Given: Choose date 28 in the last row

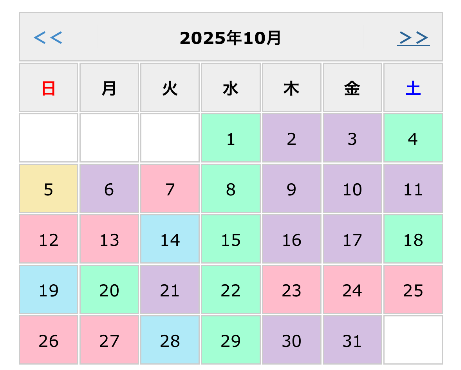Looking at the screenshot, I should (170, 340).
